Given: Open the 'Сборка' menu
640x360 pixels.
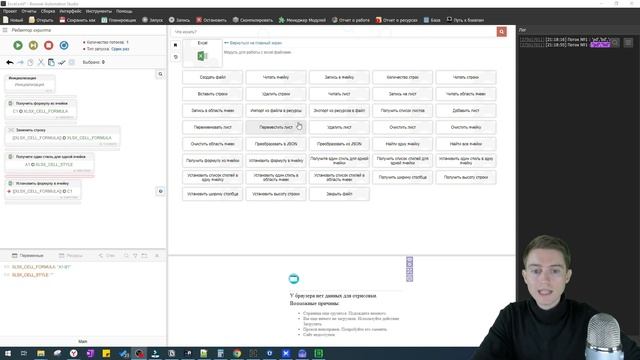Looking at the screenshot, I should coord(48,11).
